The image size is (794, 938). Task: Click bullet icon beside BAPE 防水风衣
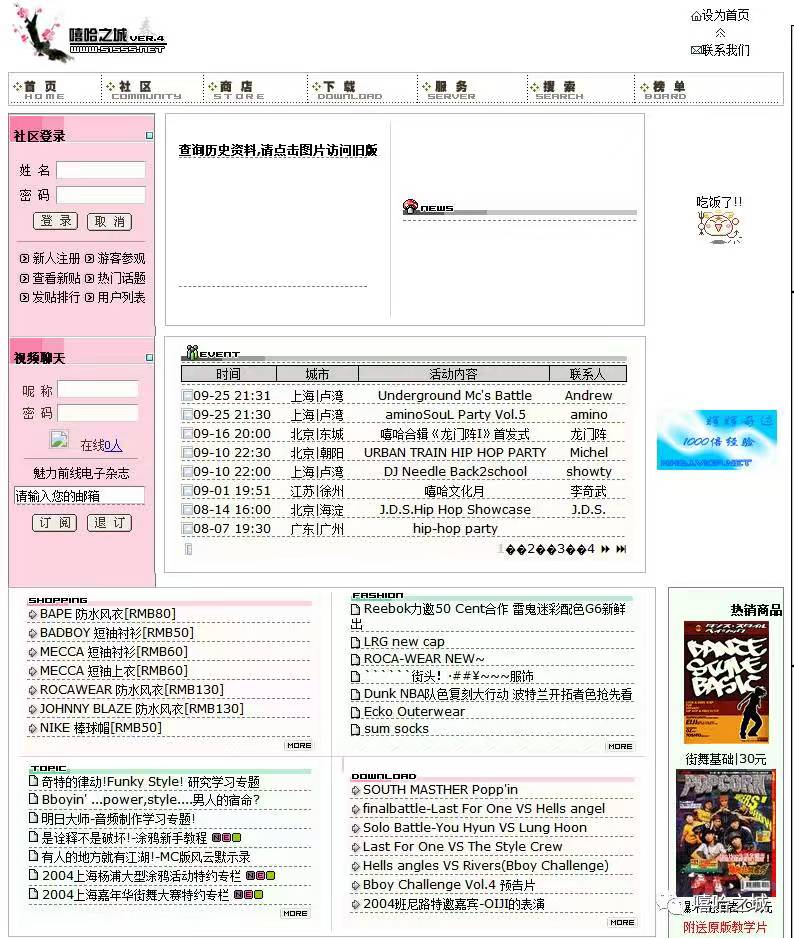(32, 614)
